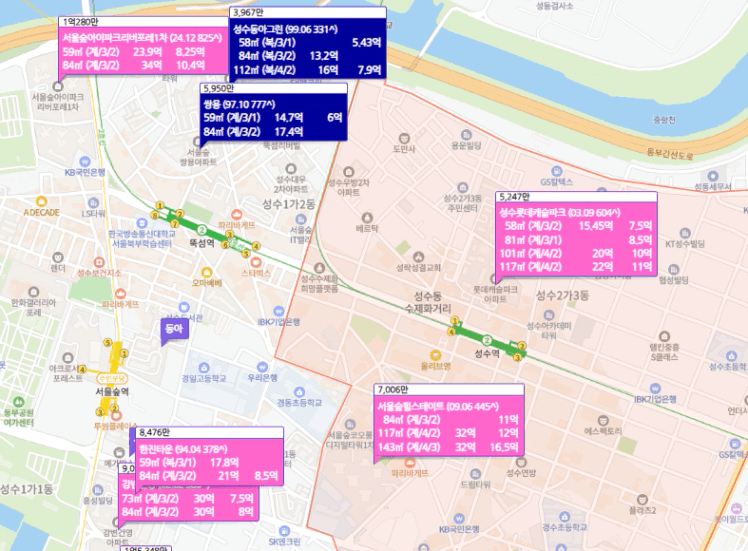The image size is (748, 551).
Task: Click the 서울숲IT밸리 building icon
Action: (x=301, y=219)
